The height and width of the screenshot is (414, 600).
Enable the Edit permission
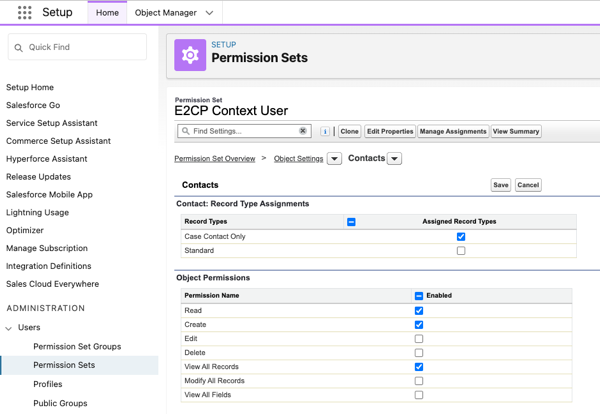419,339
